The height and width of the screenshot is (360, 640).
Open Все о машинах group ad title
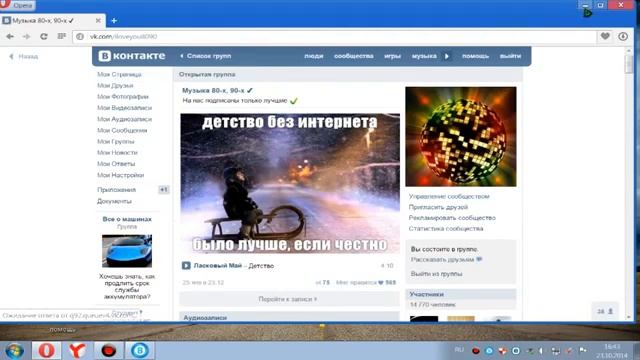click(127, 219)
